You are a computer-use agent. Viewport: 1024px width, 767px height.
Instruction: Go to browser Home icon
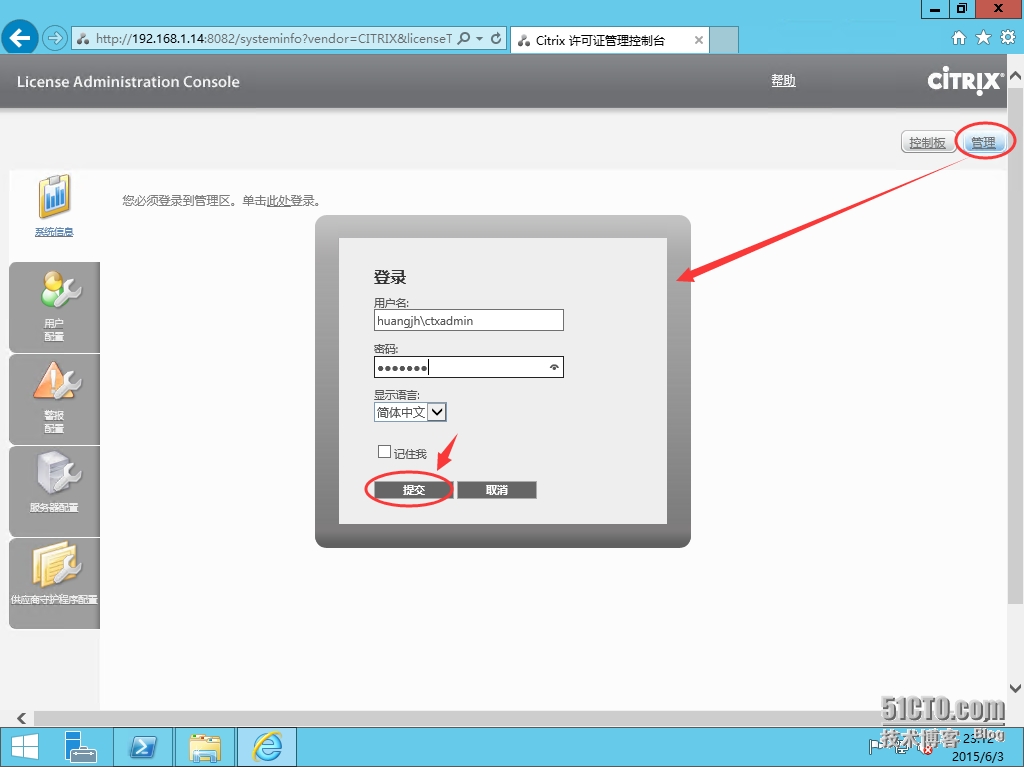[x=958, y=38]
